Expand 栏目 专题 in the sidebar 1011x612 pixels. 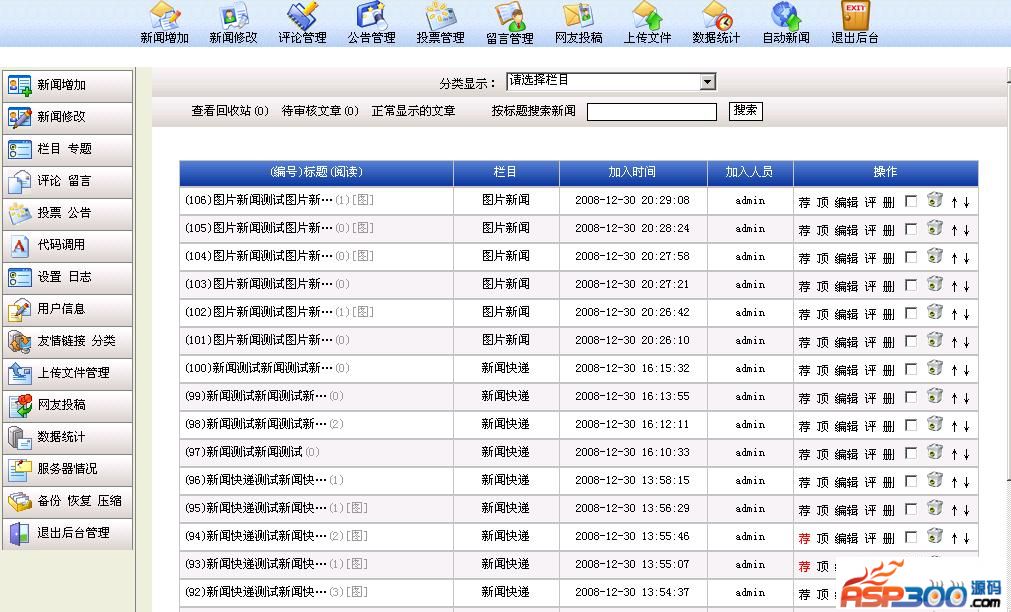coord(67,149)
